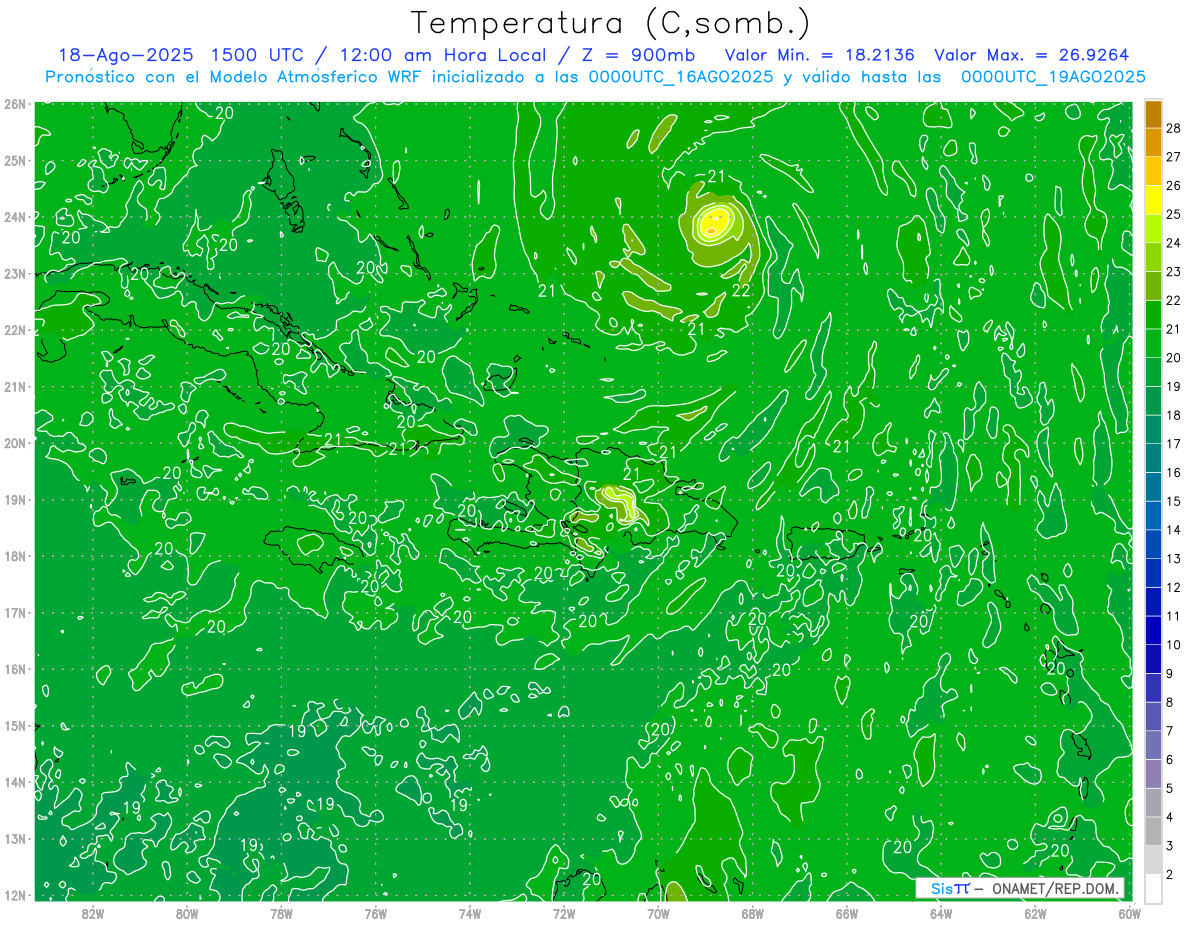Select the 'Valor Max. = 26.9264' text

click(x=1032, y=55)
